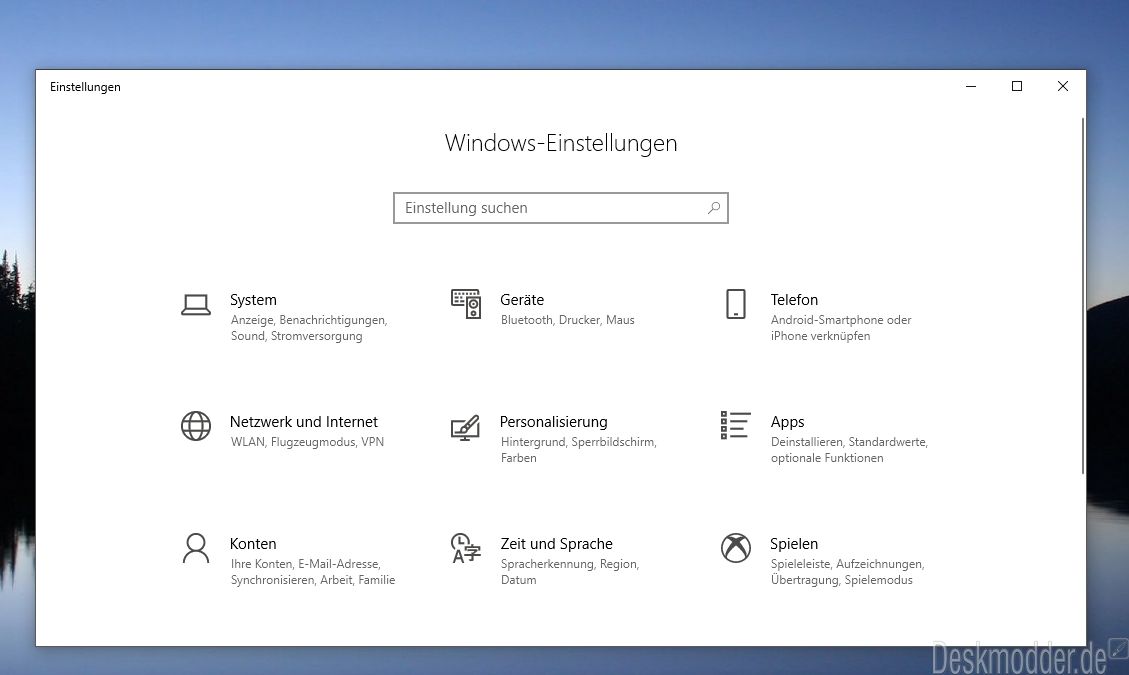The width and height of the screenshot is (1129, 675).
Task: Minimize the Einstellungen window
Action: 971,86
